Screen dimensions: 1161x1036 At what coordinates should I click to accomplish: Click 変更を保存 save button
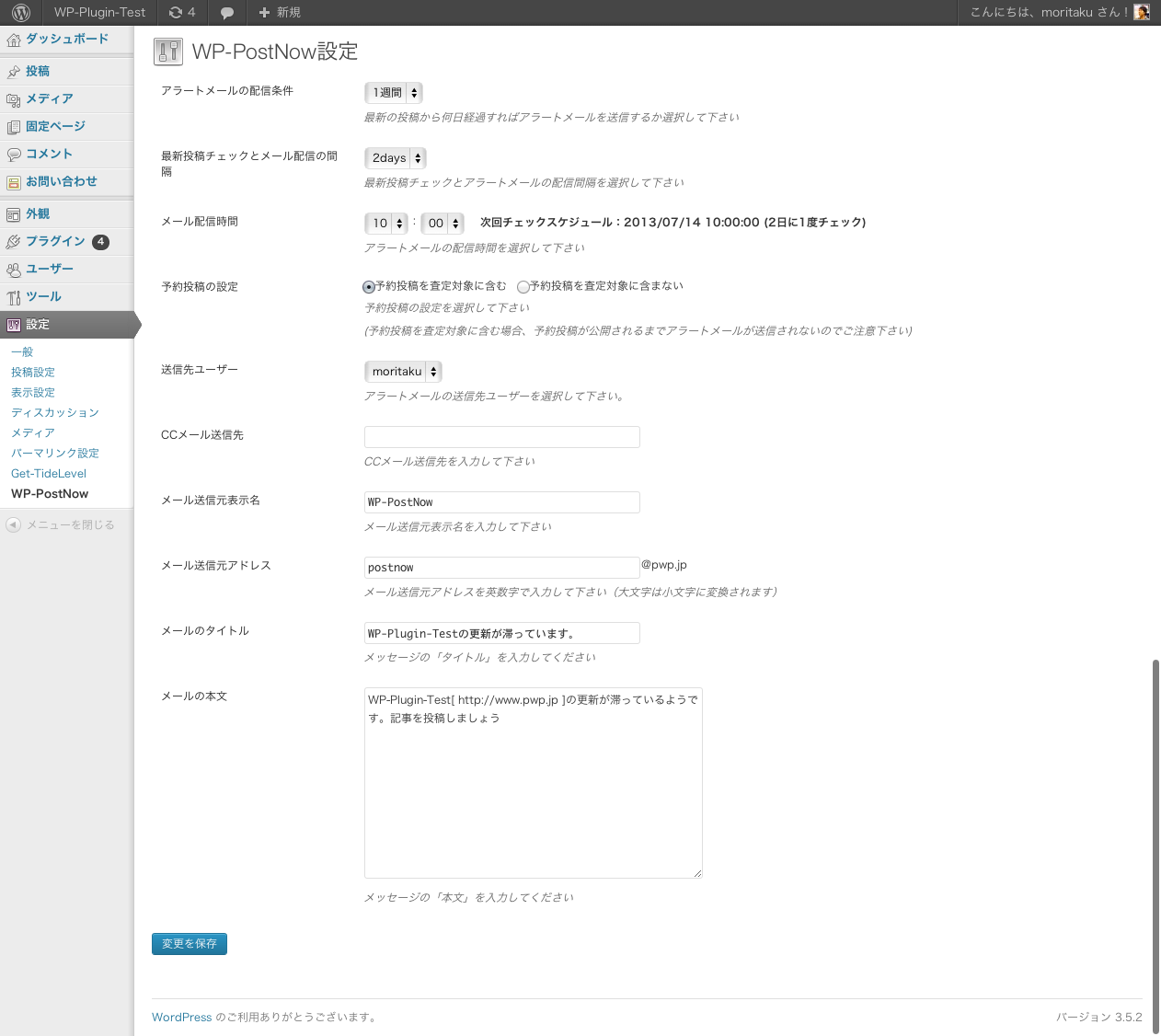190,944
